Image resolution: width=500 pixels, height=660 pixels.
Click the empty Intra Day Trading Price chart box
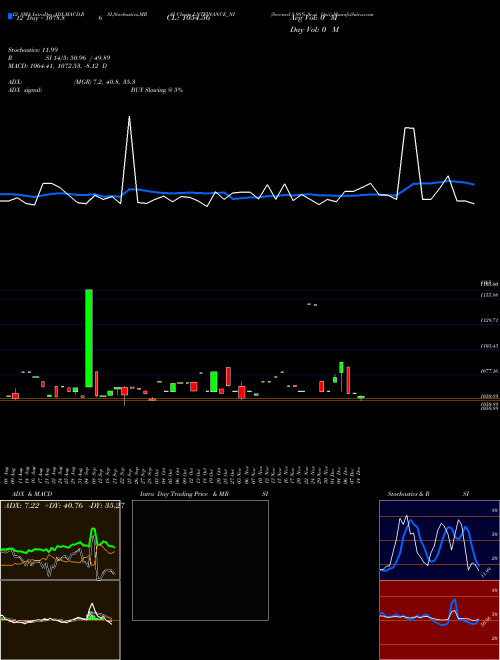200,560
